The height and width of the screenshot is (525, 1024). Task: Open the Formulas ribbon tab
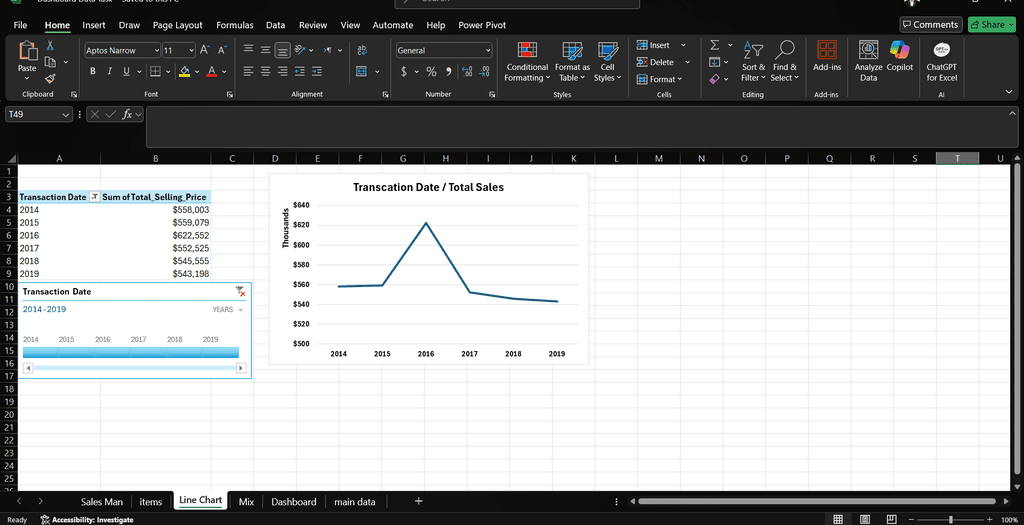click(x=235, y=25)
